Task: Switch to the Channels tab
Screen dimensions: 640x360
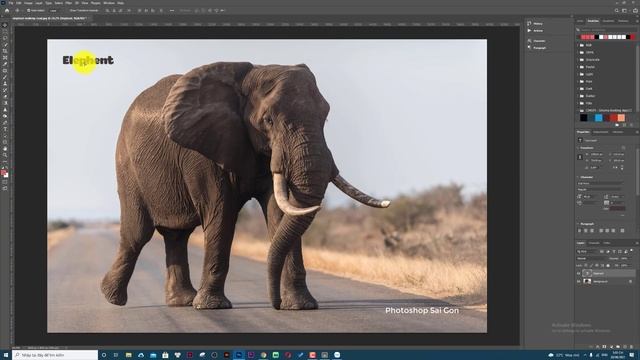Action: coord(594,243)
